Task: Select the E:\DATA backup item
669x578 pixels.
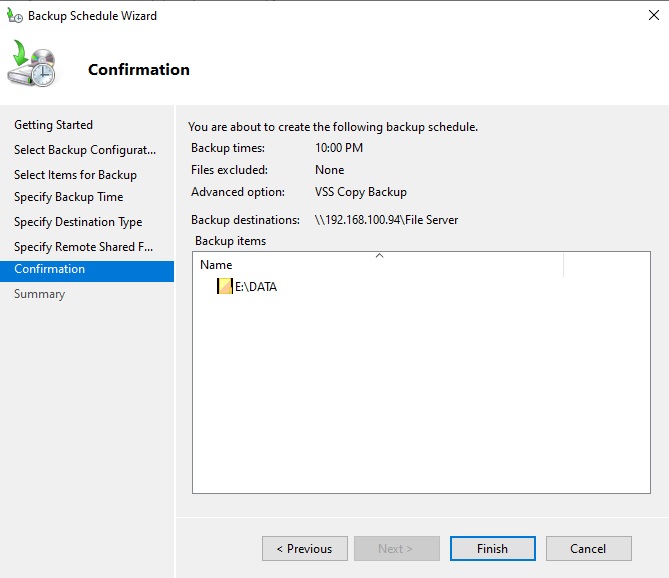Action: (x=255, y=287)
